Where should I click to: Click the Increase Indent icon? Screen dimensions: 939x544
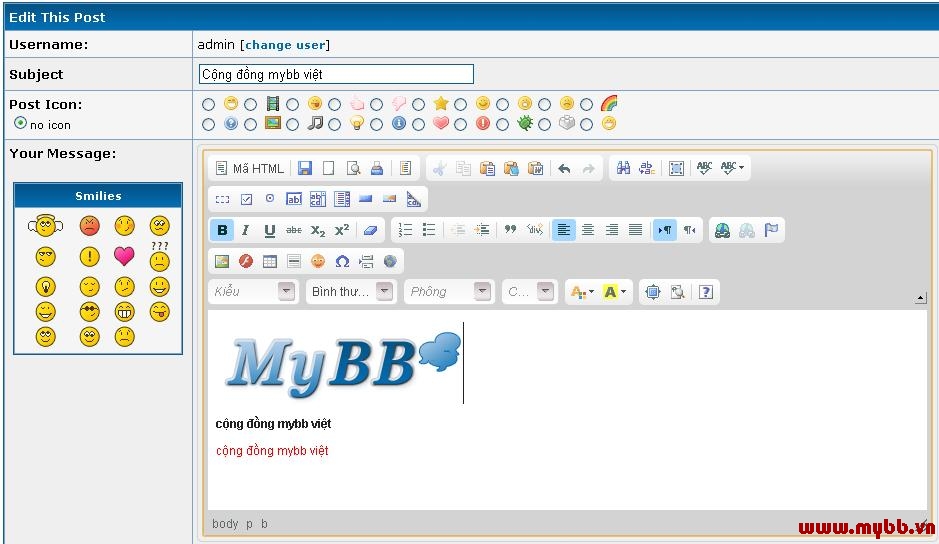(482, 230)
